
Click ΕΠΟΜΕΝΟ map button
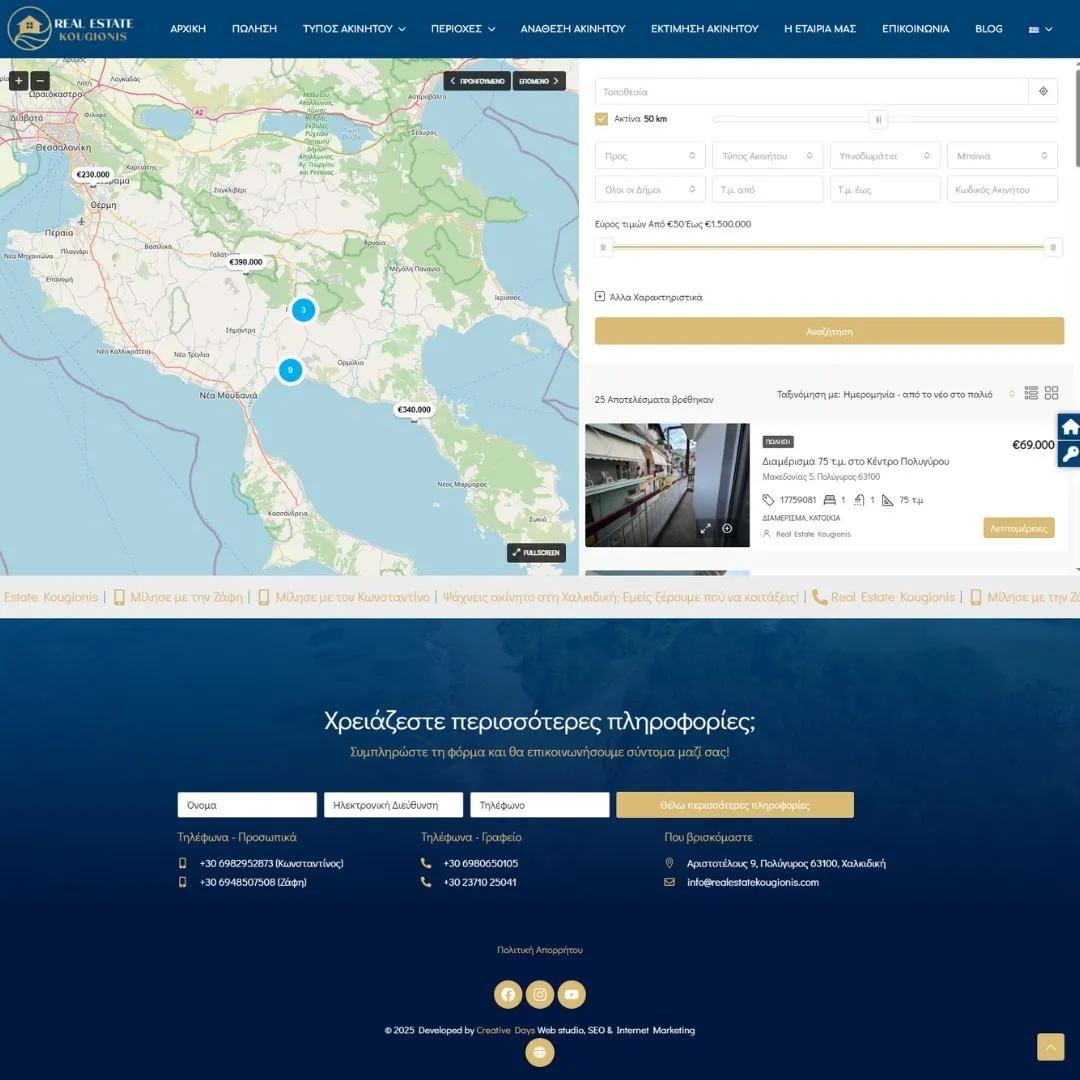(539, 81)
